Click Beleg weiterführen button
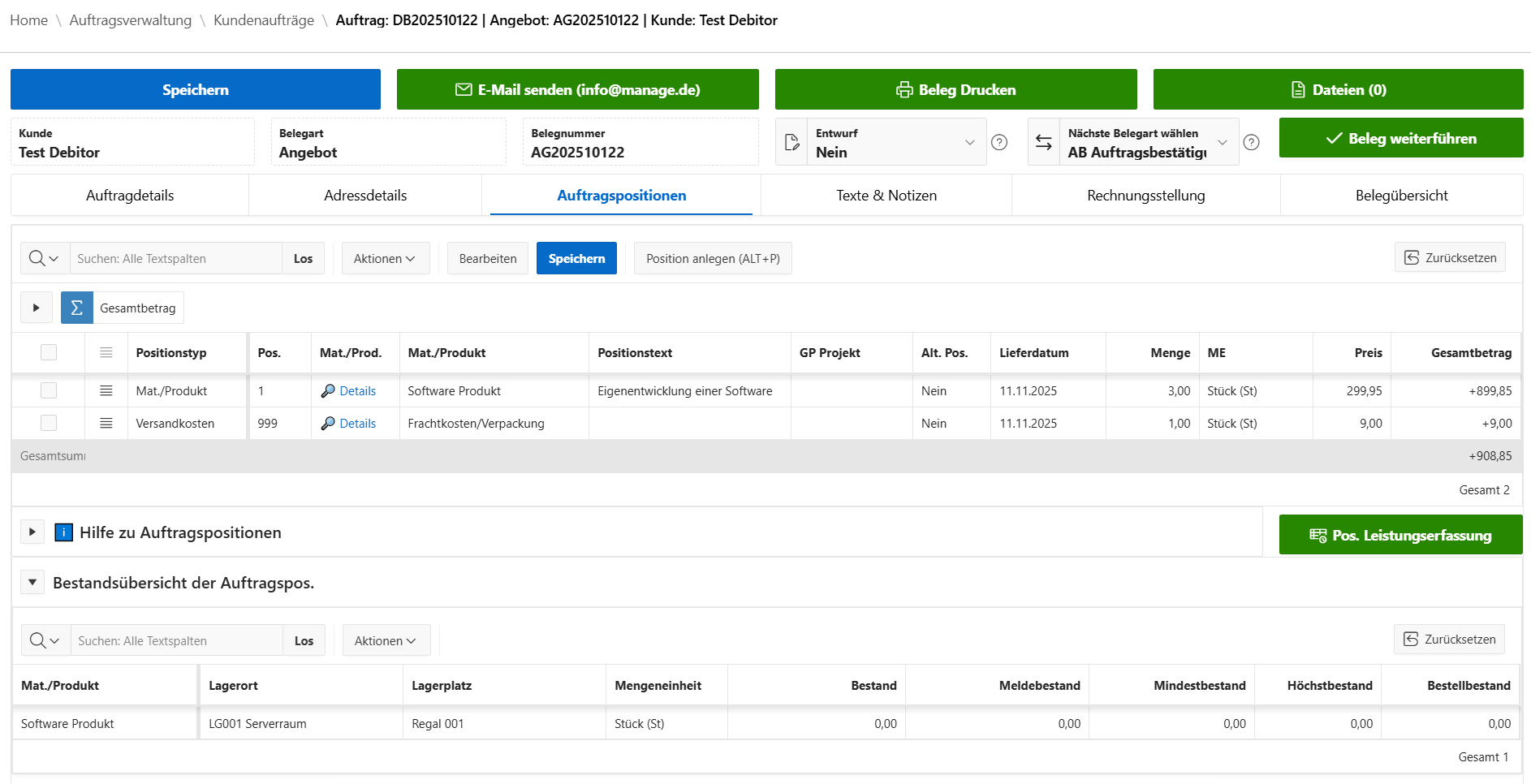 [1400, 138]
